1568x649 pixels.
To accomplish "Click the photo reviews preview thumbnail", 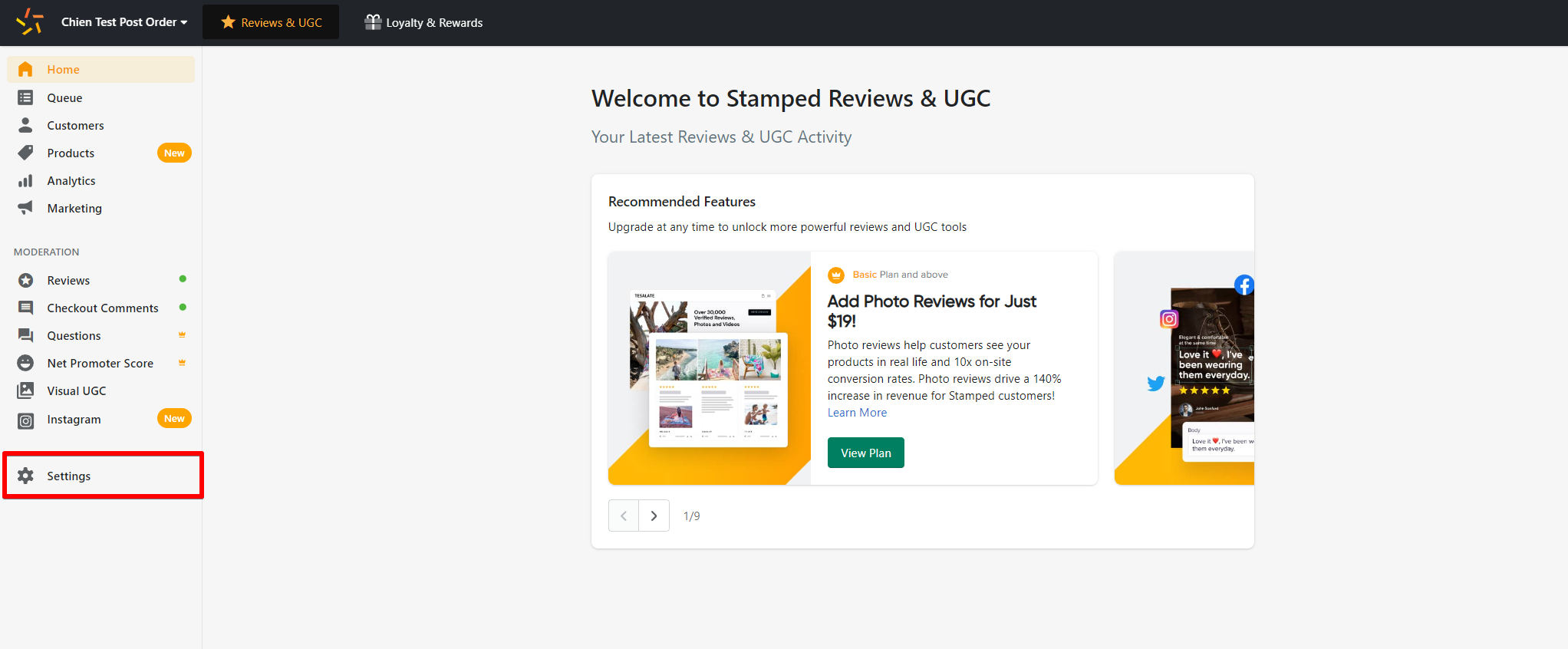I will 710,368.
